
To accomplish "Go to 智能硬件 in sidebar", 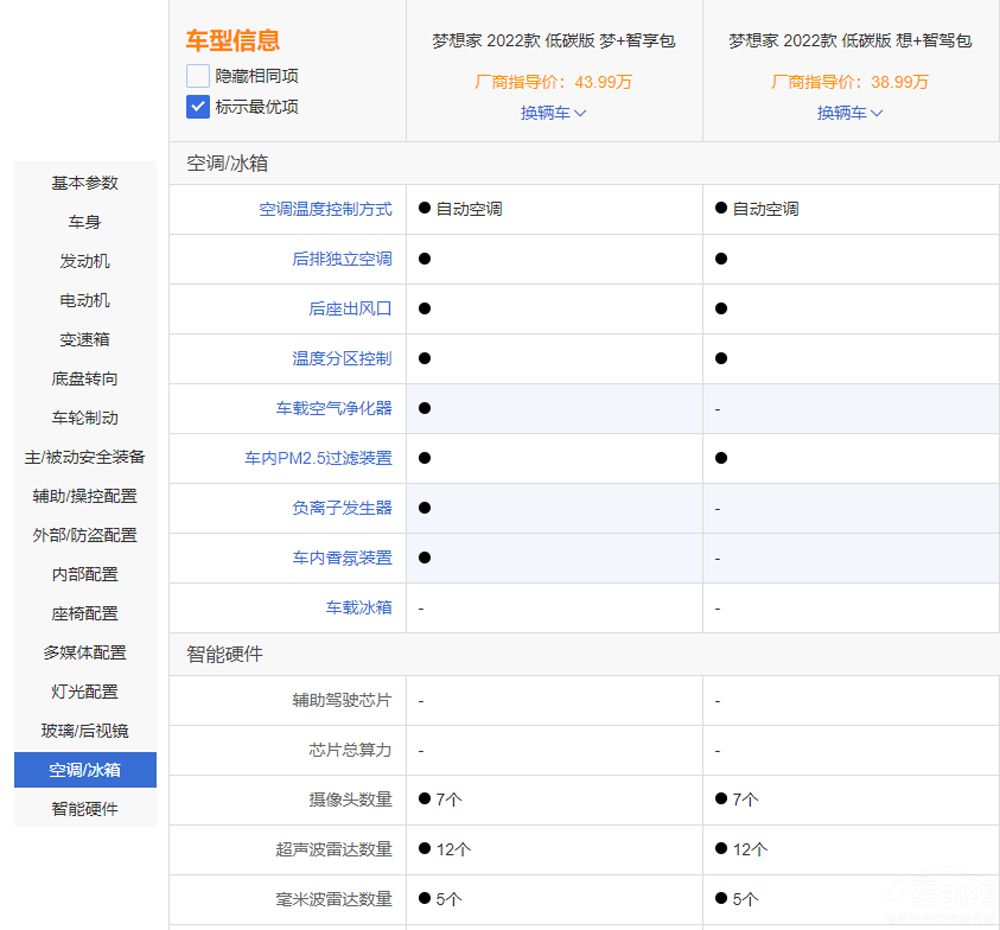I will [x=85, y=809].
